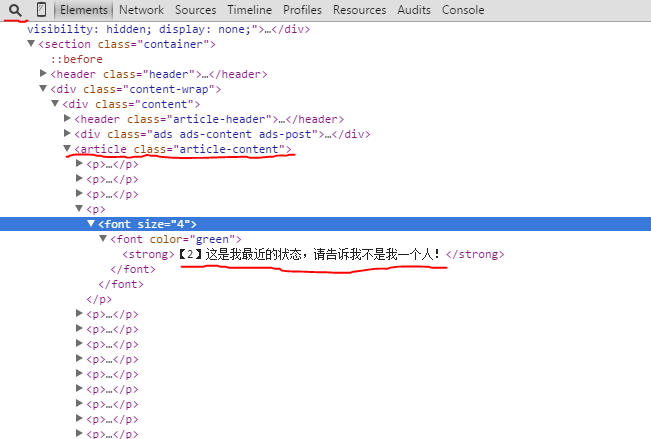
Task: Open the Sources tab
Action: [196, 10]
